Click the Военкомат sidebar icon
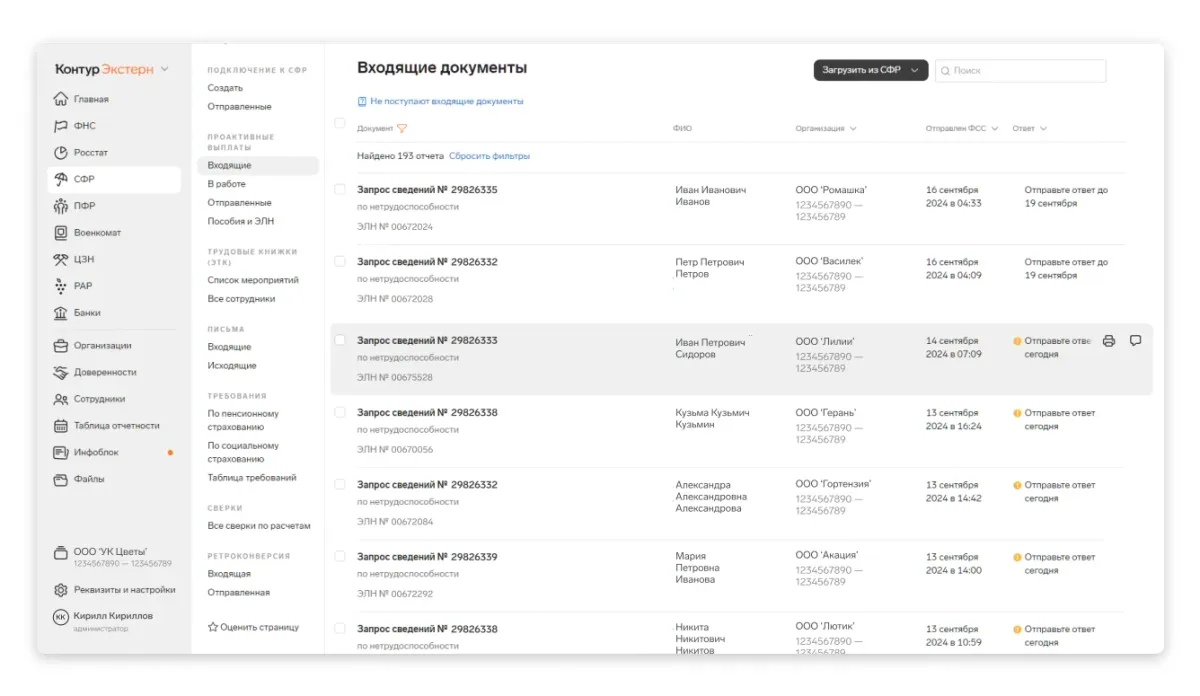 (61, 233)
